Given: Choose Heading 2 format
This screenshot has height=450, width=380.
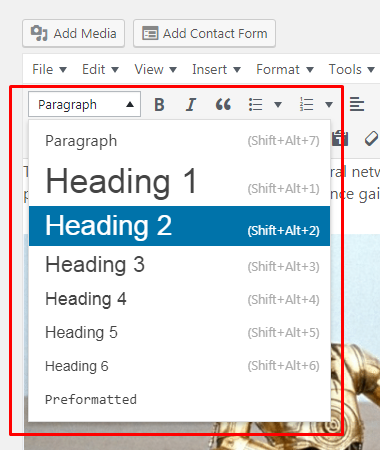Looking at the screenshot, I should (x=179, y=226).
